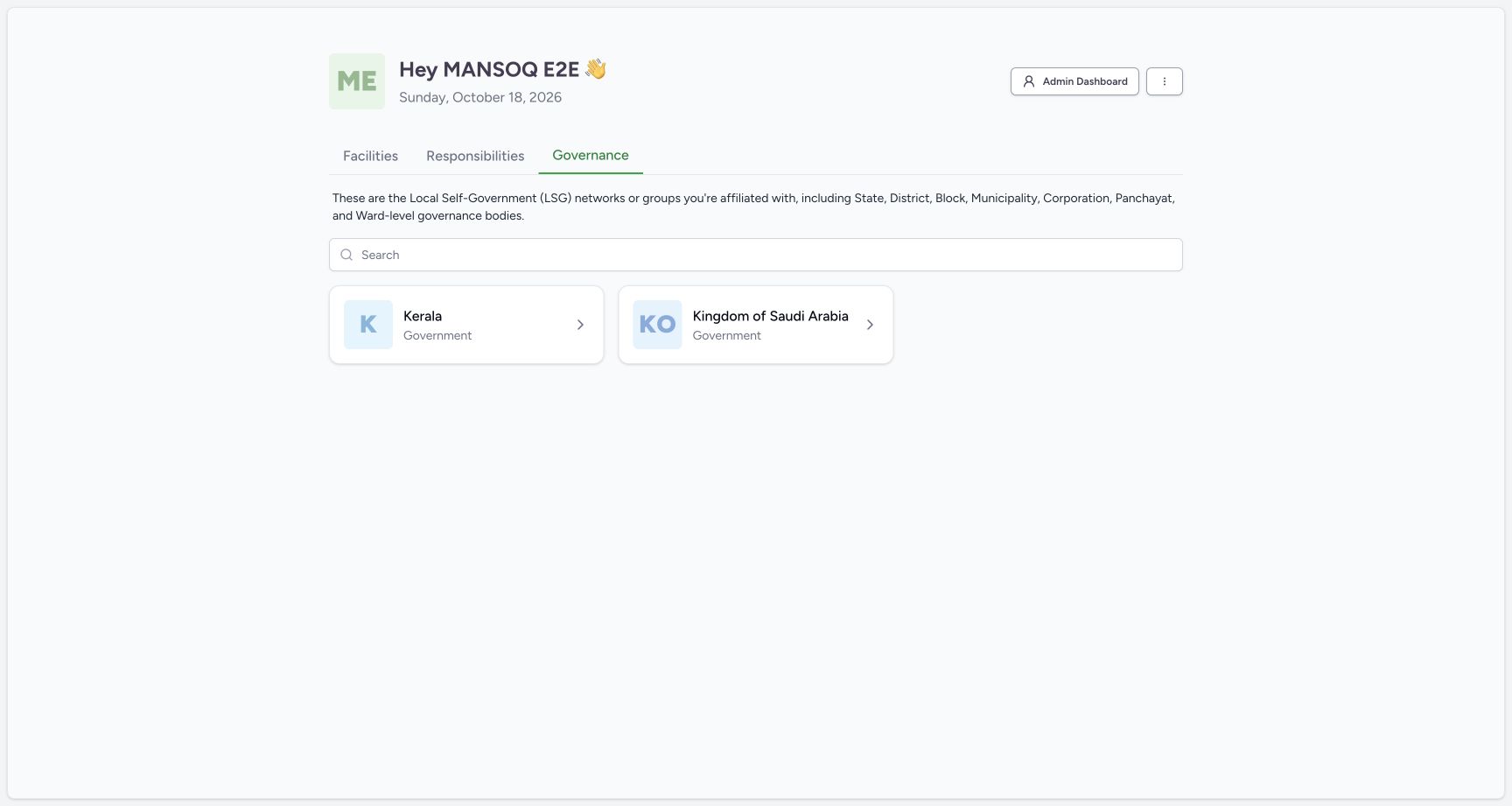Open the three-dot more options menu

[x=1165, y=81]
